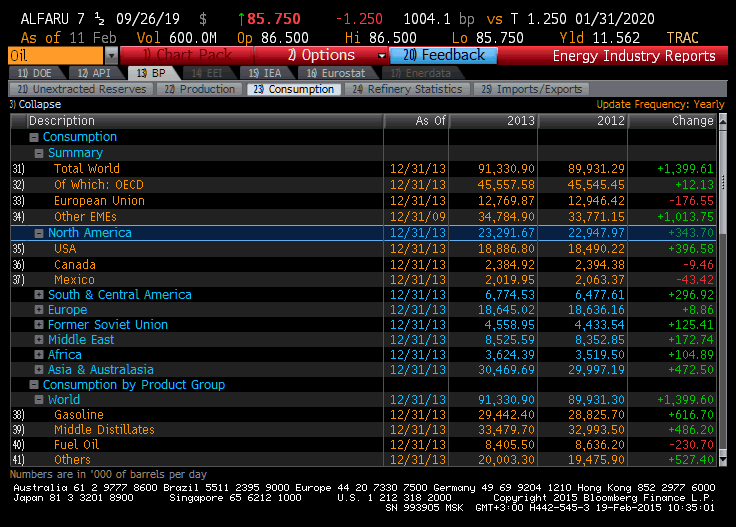The width and height of the screenshot is (736, 527).
Task: Open the Unextracted Reserves subtab
Action: coord(82,89)
